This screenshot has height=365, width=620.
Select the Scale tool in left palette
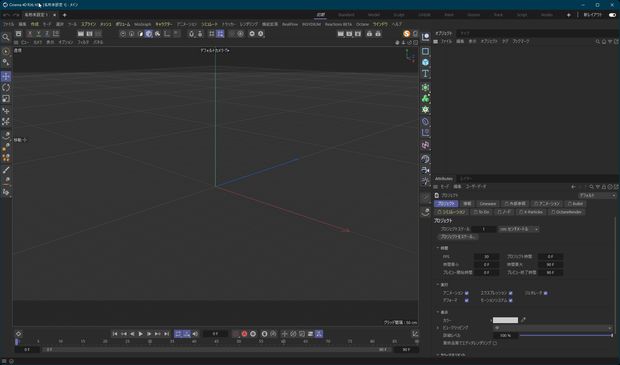tap(6, 99)
